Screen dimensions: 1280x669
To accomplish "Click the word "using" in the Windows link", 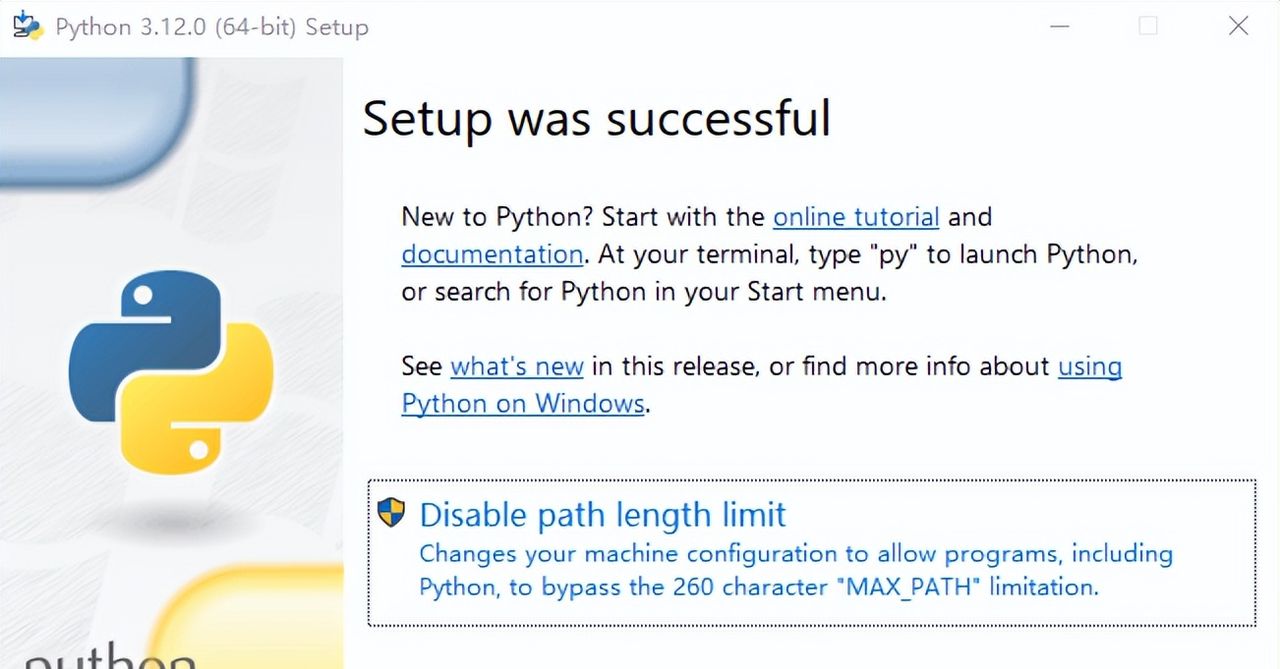I will [x=1090, y=366].
